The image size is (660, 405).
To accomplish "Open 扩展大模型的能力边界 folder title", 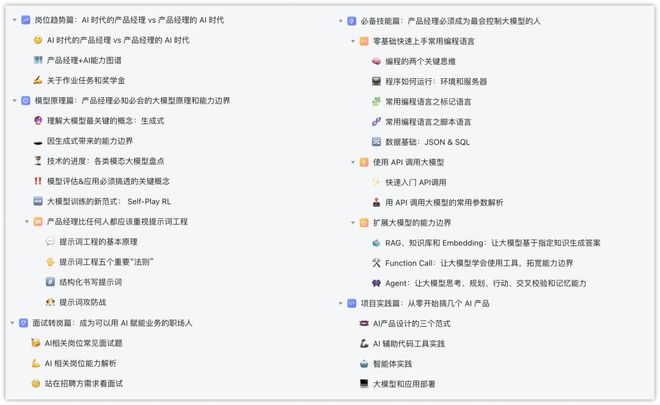I will click(x=412, y=223).
